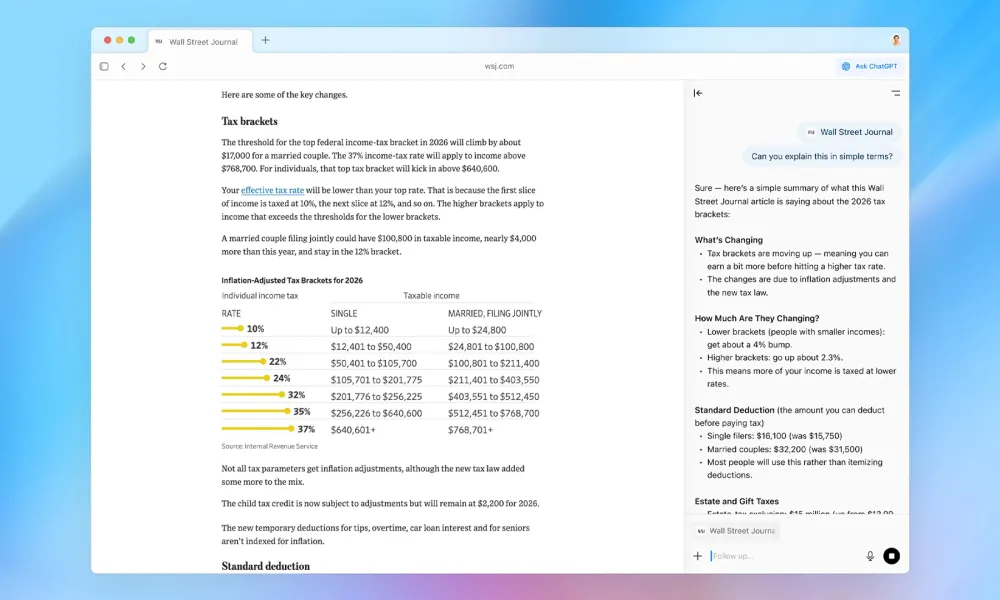The width and height of the screenshot is (1000, 600).
Task: Open the effective tax rate link
Action: coord(272,190)
